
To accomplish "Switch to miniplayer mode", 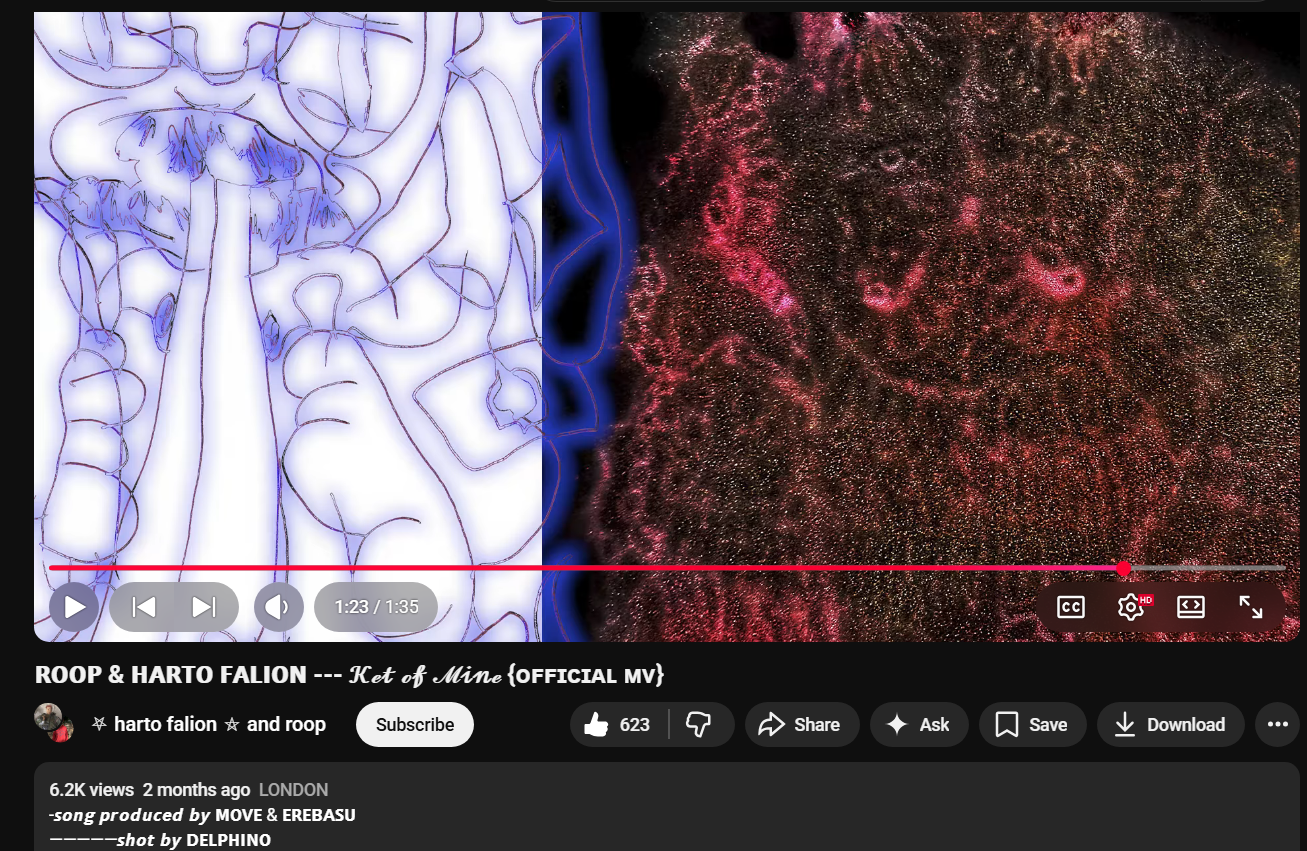I will [1191, 606].
